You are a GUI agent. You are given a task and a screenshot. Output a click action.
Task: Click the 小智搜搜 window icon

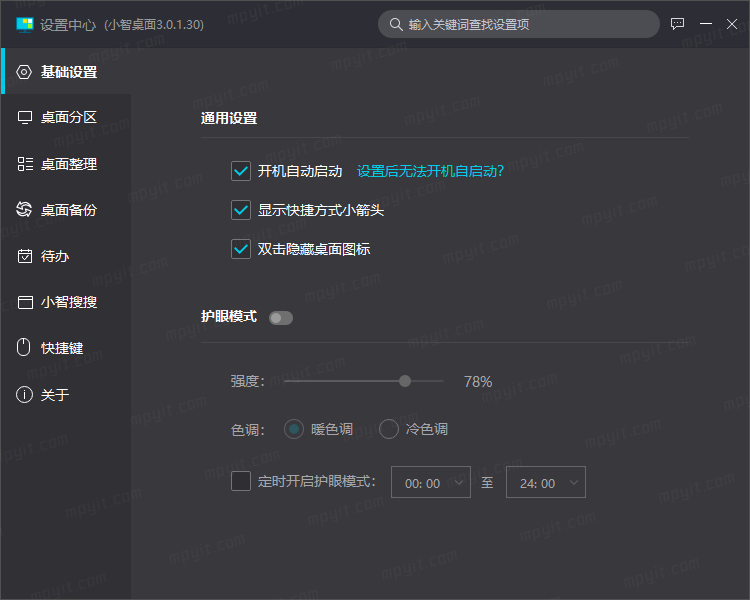[x=25, y=302]
